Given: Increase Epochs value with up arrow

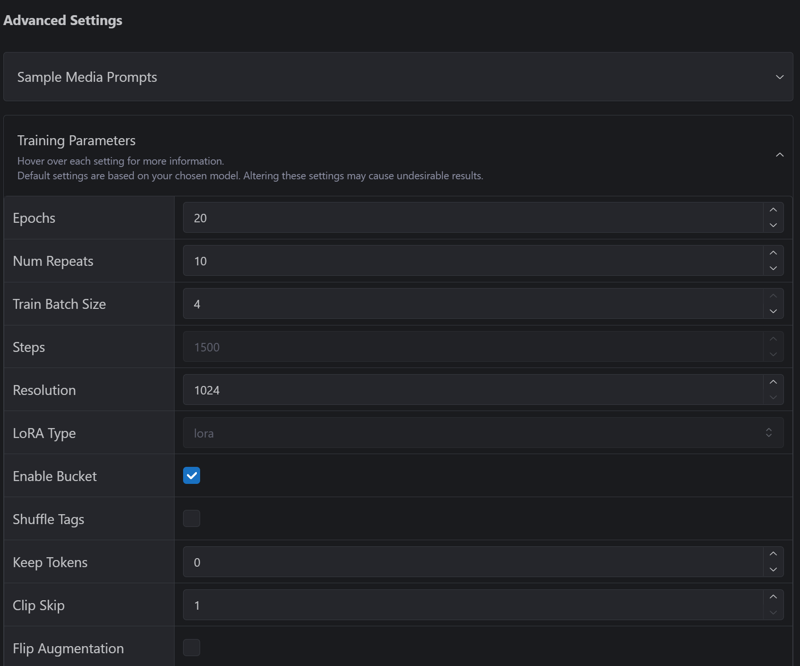Looking at the screenshot, I should tap(772, 211).
